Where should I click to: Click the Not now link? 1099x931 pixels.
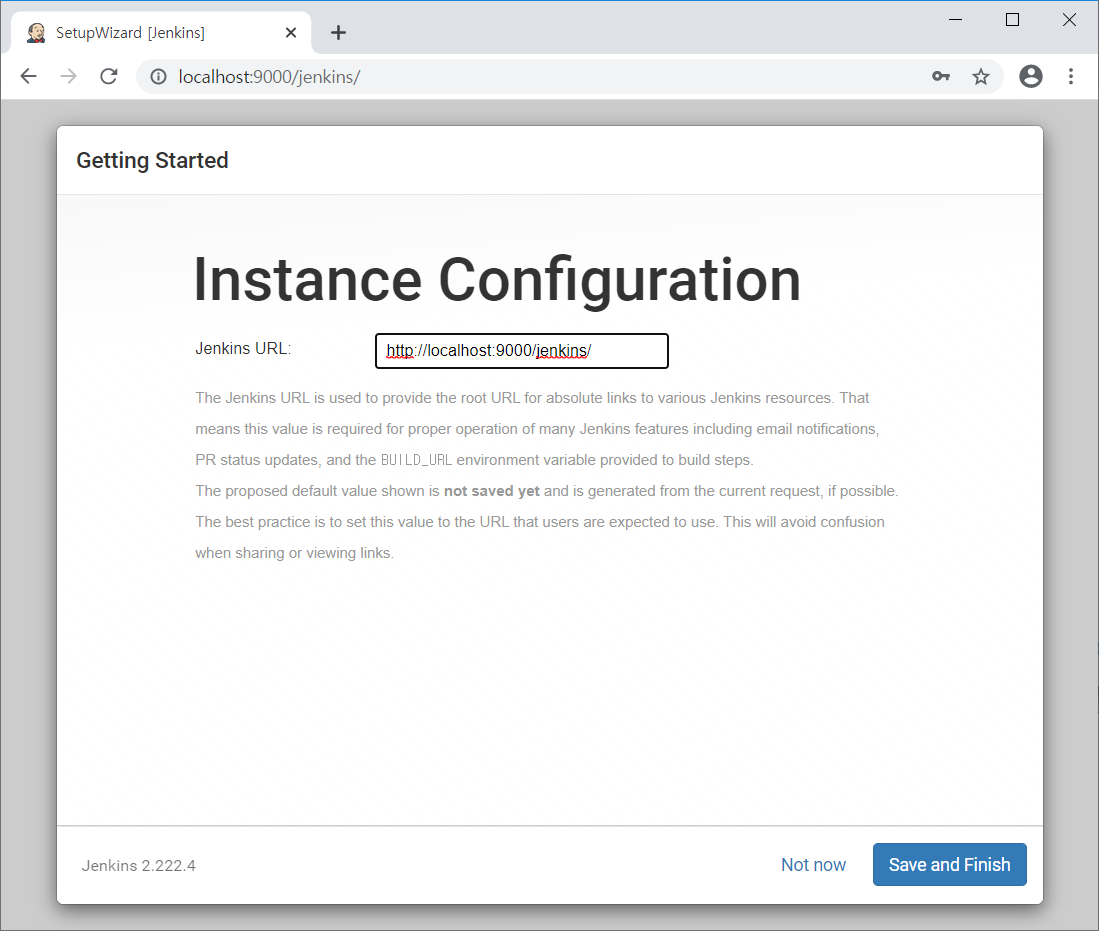(x=813, y=864)
